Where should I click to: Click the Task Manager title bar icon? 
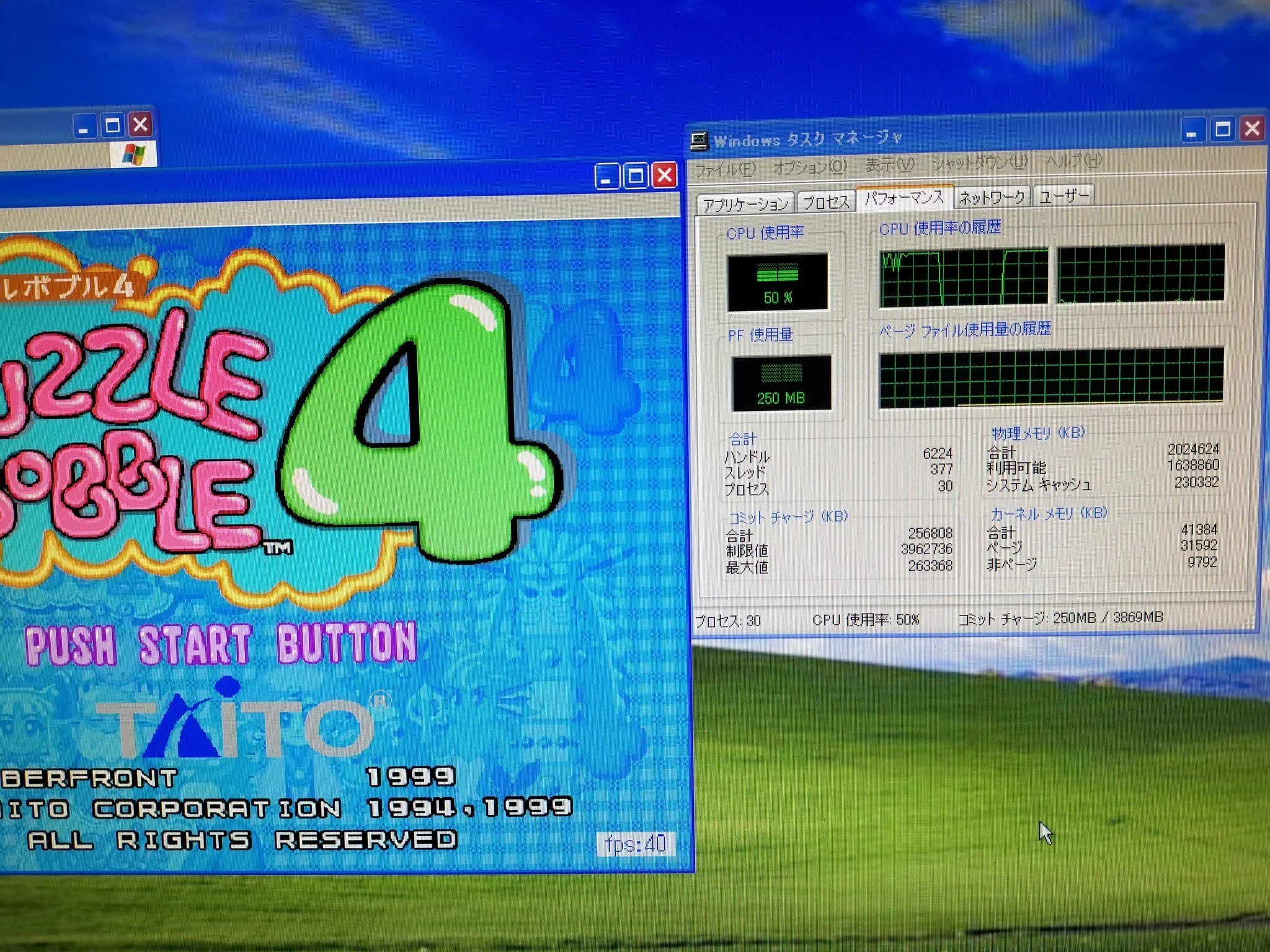coord(699,141)
